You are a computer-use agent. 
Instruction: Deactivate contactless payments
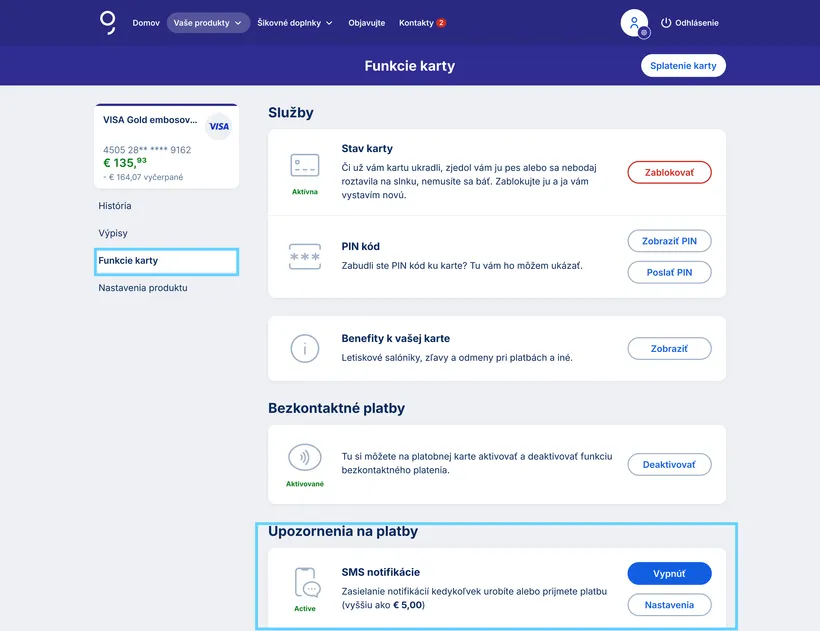tap(669, 464)
